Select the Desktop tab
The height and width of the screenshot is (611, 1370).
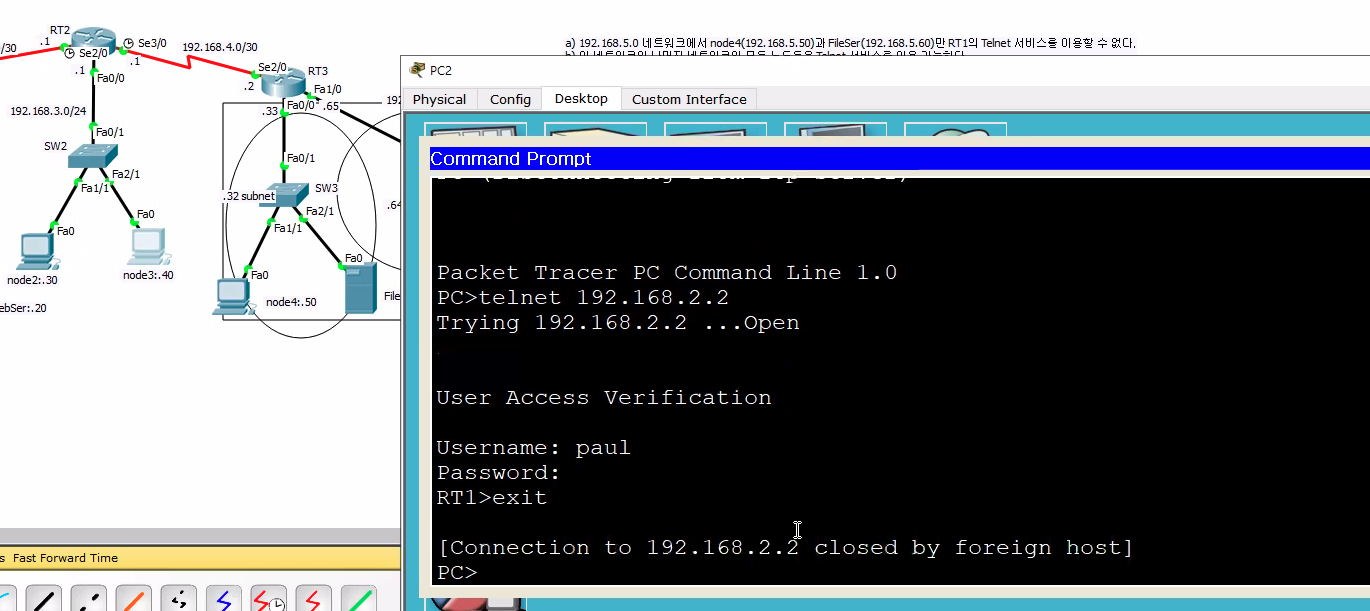[581, 98]
